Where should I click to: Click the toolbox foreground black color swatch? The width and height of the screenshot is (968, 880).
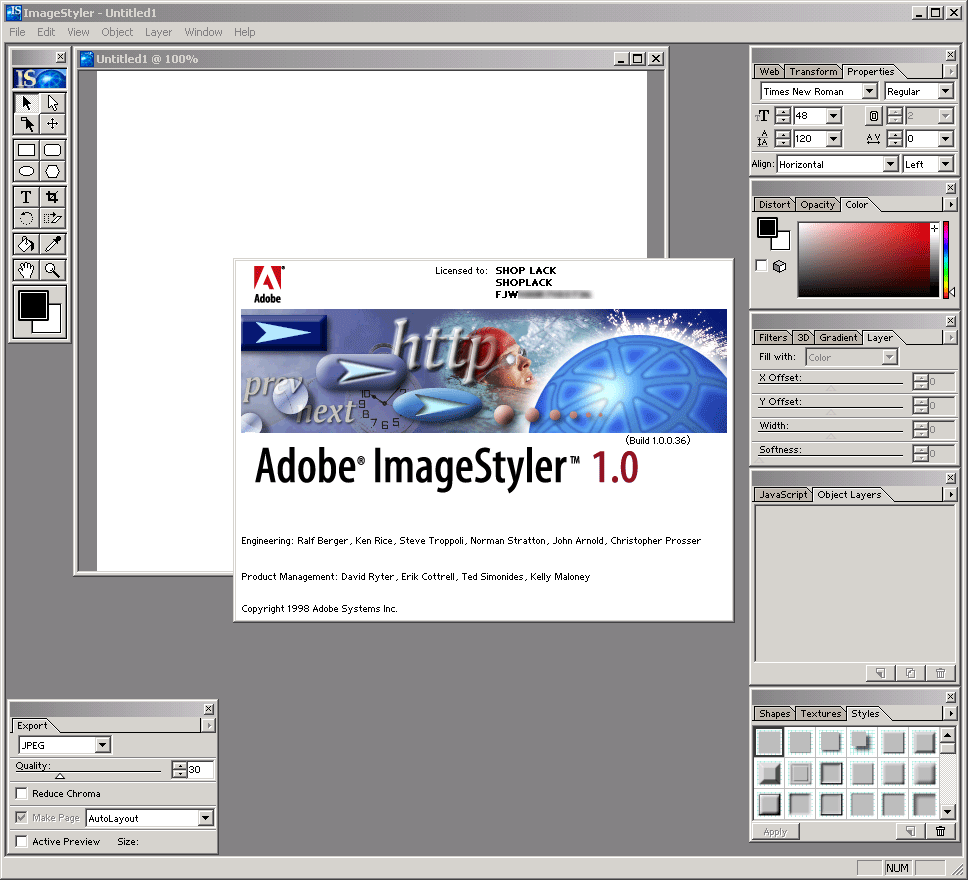coord(33,306)
